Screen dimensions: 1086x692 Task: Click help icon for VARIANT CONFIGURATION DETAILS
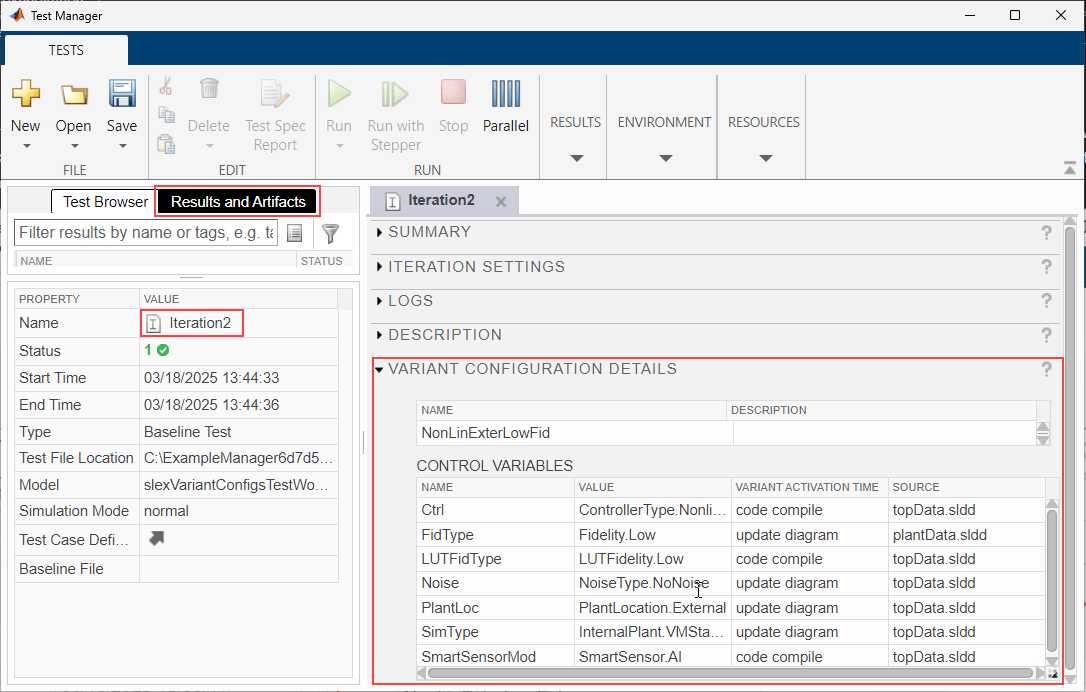(1047, 369)
